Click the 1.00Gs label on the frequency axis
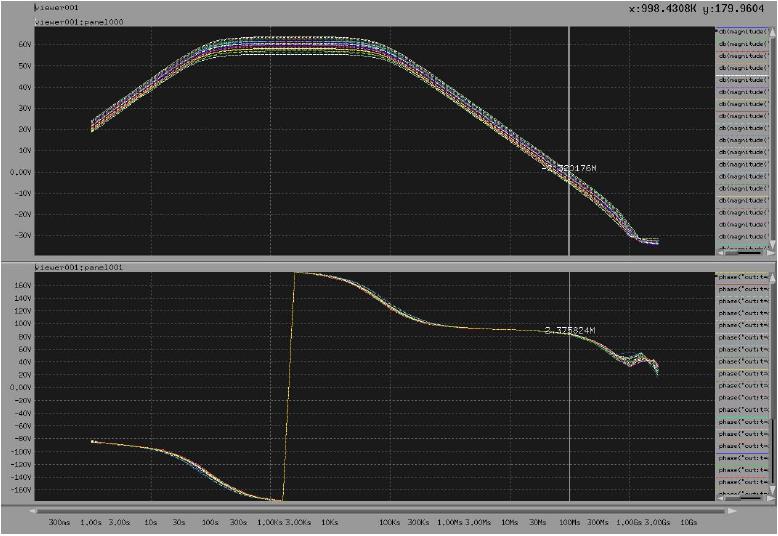 (x=629, y=522)
